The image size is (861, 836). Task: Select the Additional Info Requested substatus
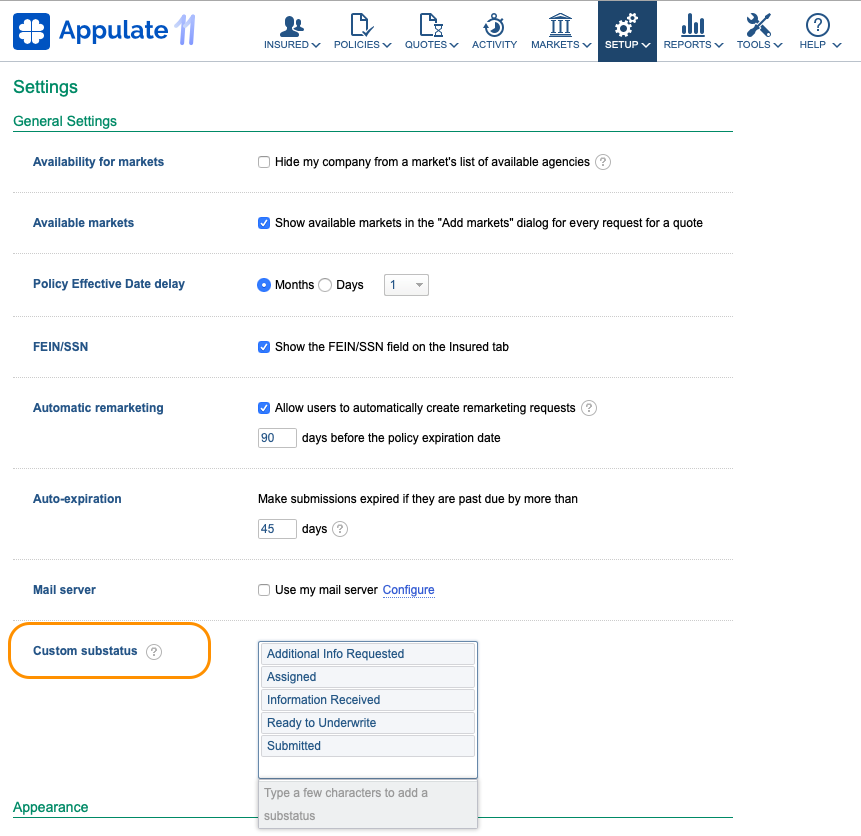click(x=368, y=654)
